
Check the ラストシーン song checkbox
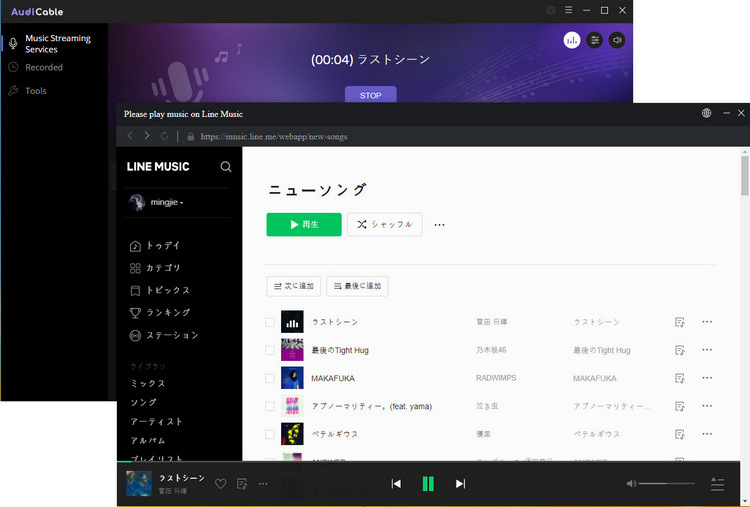(270, 322)
